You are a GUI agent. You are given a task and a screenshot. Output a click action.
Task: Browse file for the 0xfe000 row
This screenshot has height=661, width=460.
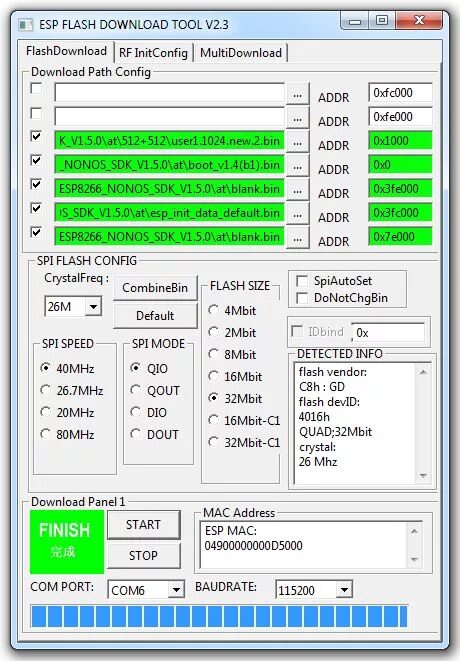[x=298, y=118]
